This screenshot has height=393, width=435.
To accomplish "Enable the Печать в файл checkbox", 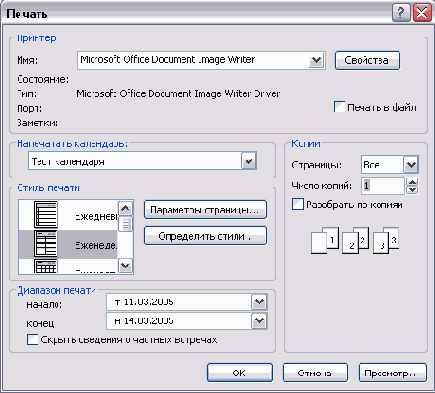I will [x=339, y=107].
